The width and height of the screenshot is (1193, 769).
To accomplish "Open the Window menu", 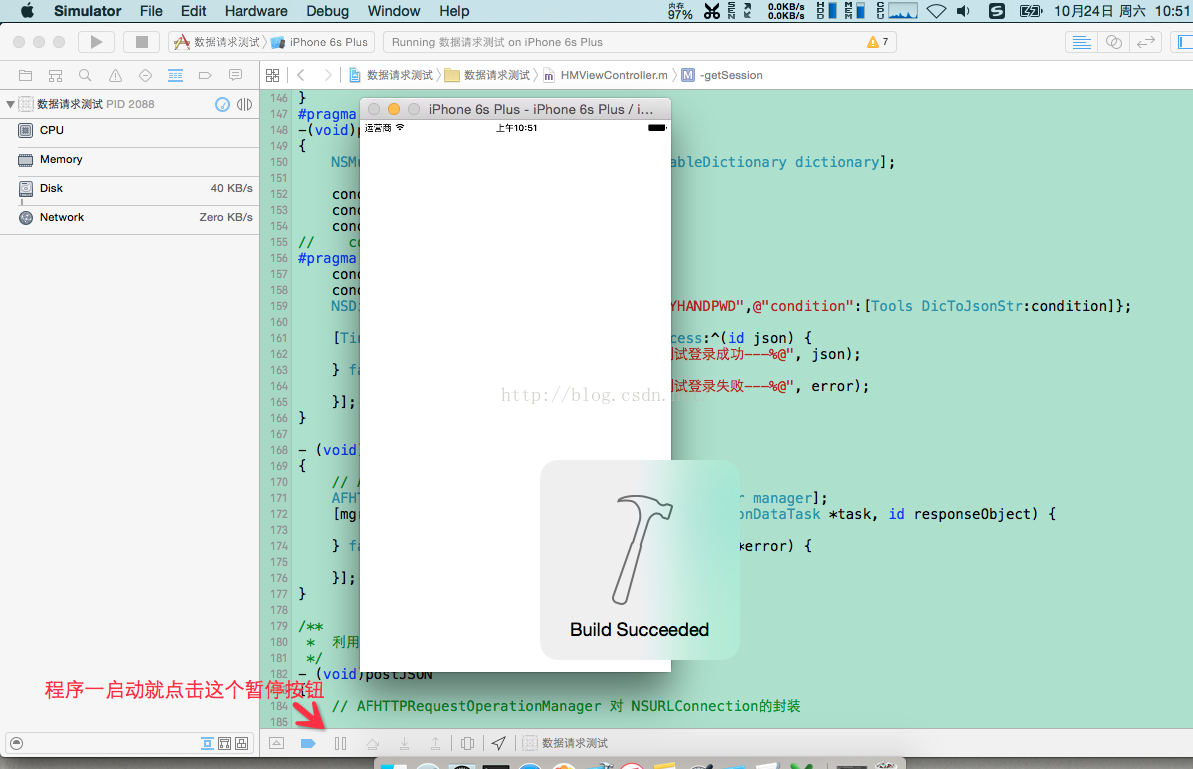I will [394, 11].
